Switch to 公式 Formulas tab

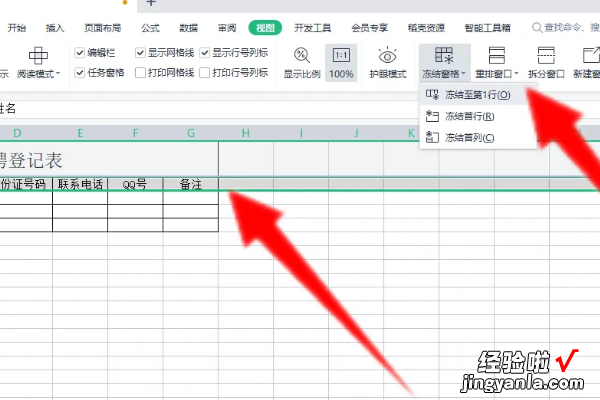point(150,28)
